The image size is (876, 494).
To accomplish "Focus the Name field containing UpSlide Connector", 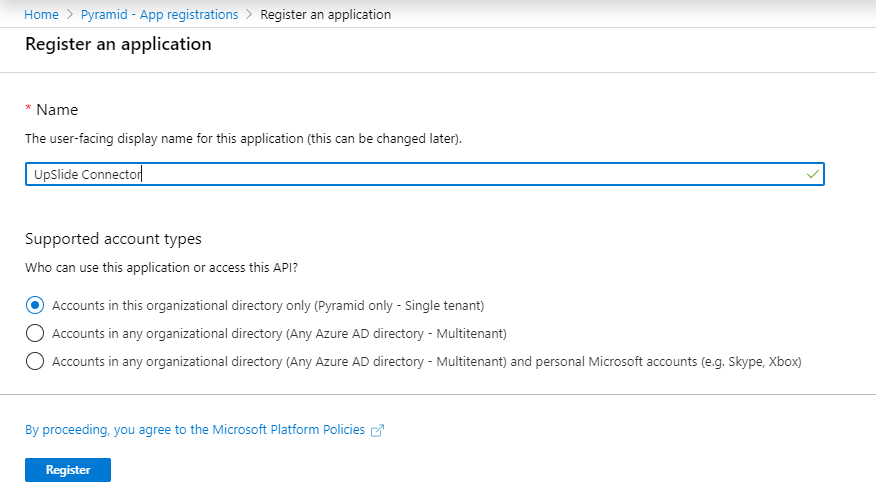I will pyautogui.click(x=425, y=174).
